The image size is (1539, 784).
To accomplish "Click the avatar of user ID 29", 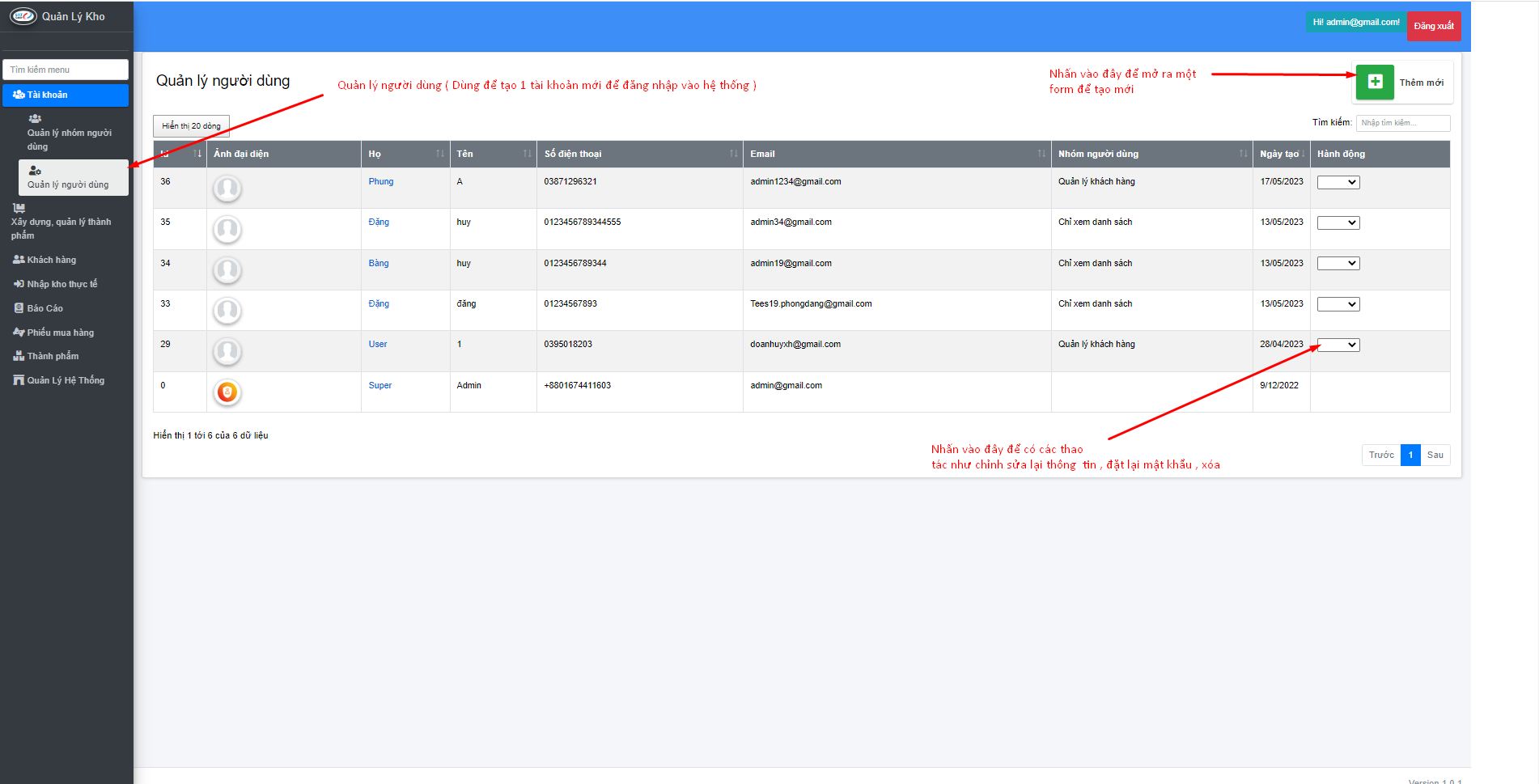I will [x=227, y=351].
